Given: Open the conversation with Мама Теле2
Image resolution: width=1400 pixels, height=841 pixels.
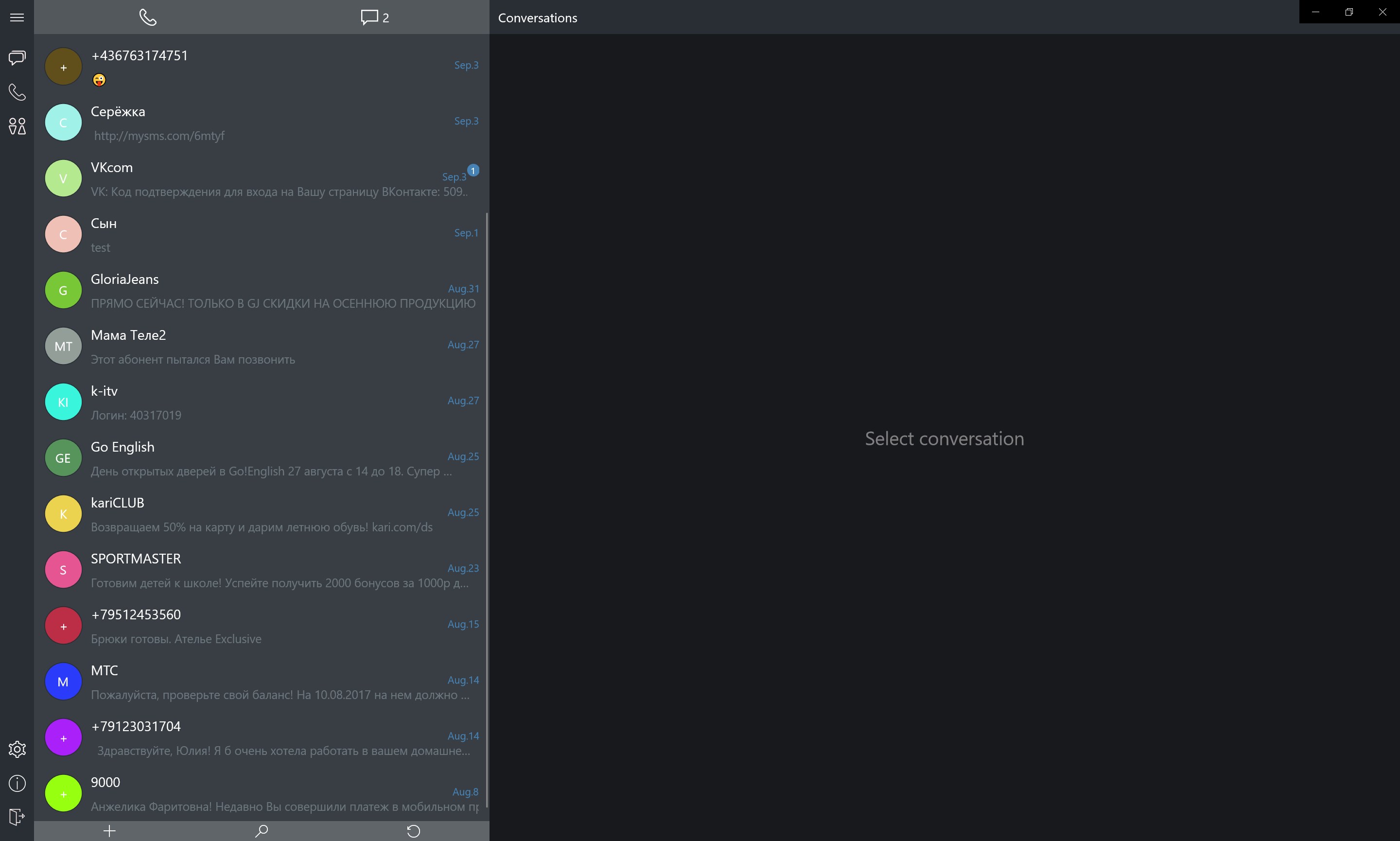Looking at the screenshot, I should tap(261, 346).
